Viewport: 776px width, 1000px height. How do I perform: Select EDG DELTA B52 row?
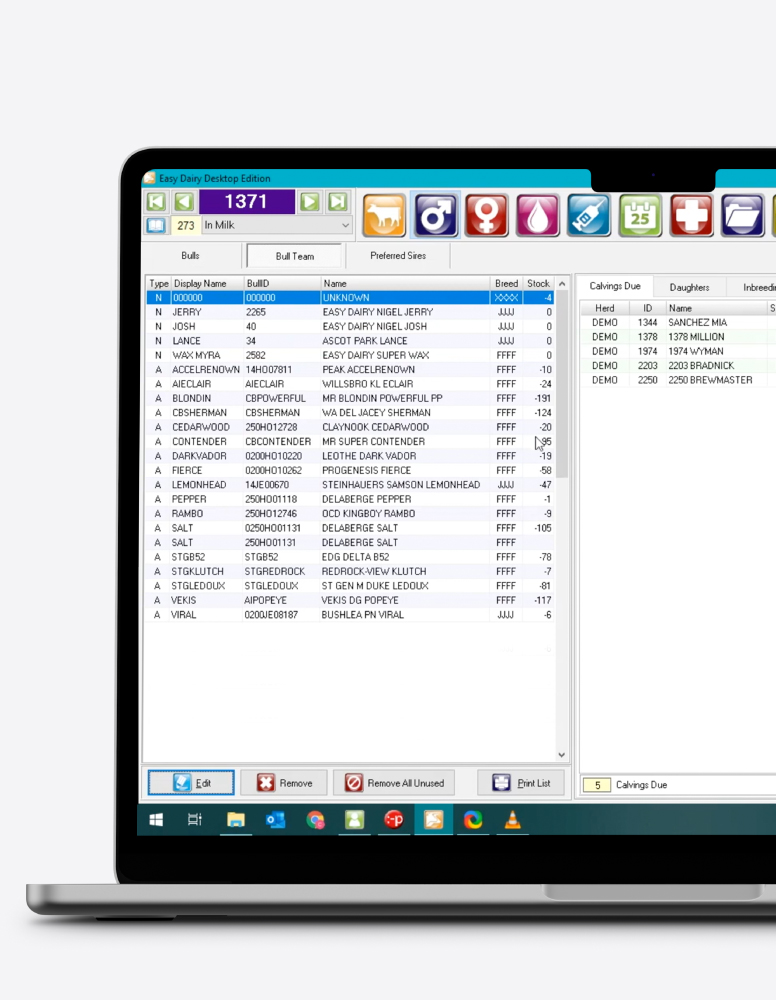pos(350,557)
